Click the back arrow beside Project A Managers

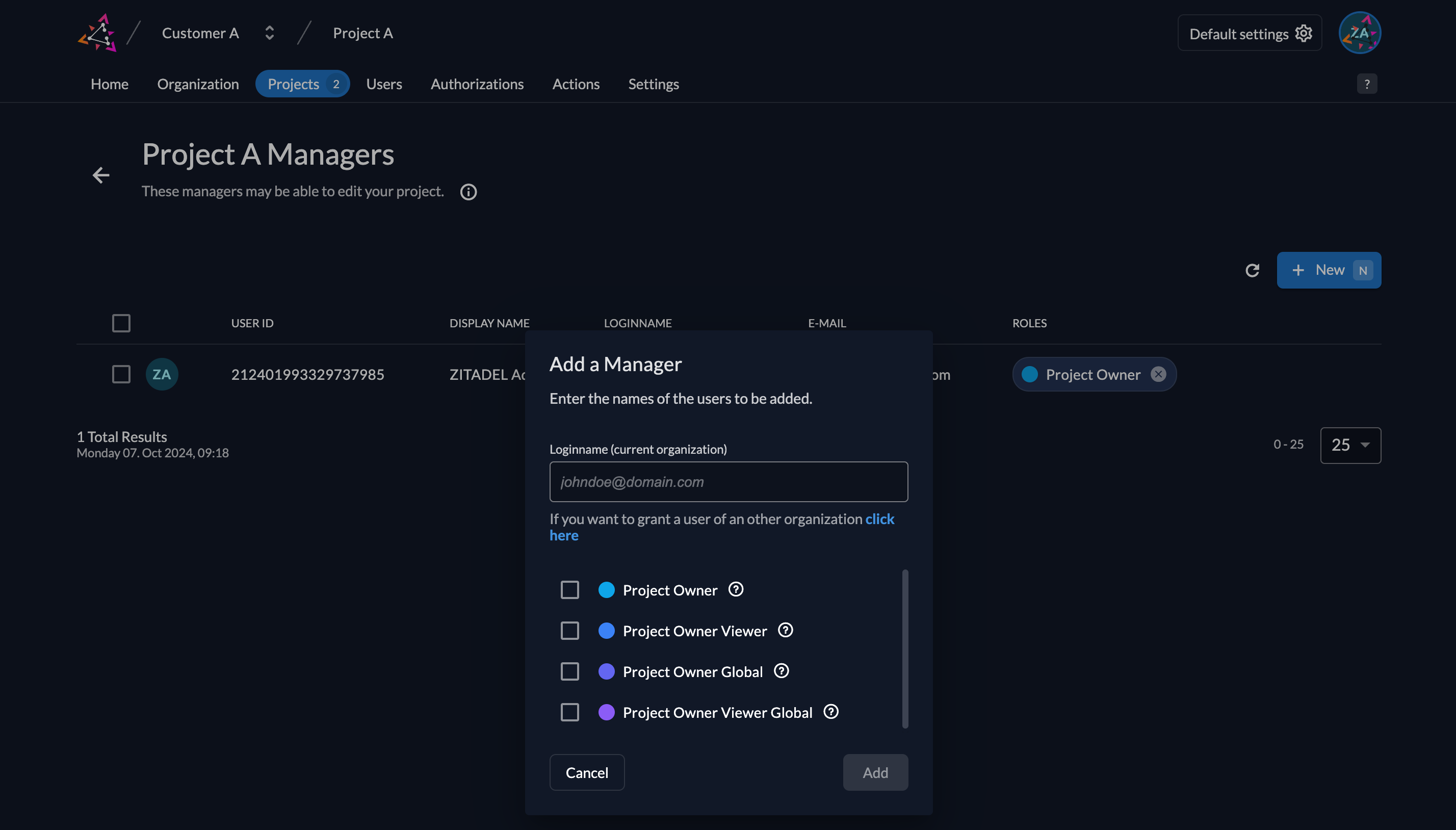tap(101, 175)
